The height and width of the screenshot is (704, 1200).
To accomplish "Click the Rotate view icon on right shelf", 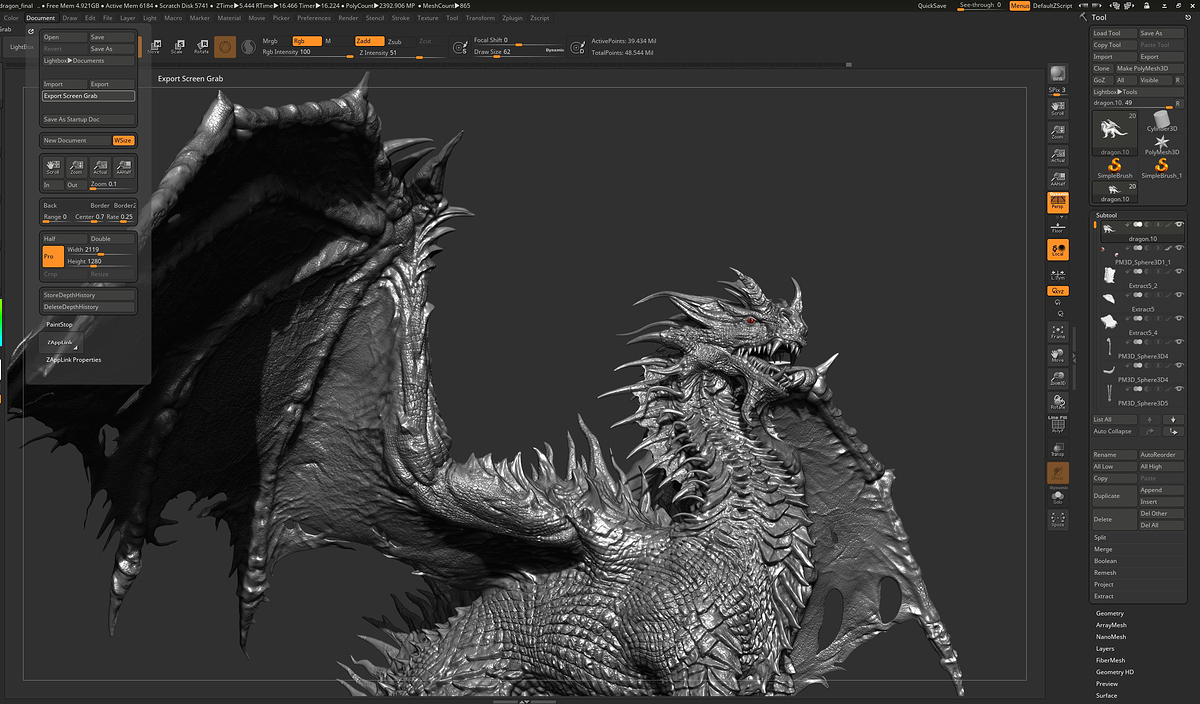I will [1057, 400].
